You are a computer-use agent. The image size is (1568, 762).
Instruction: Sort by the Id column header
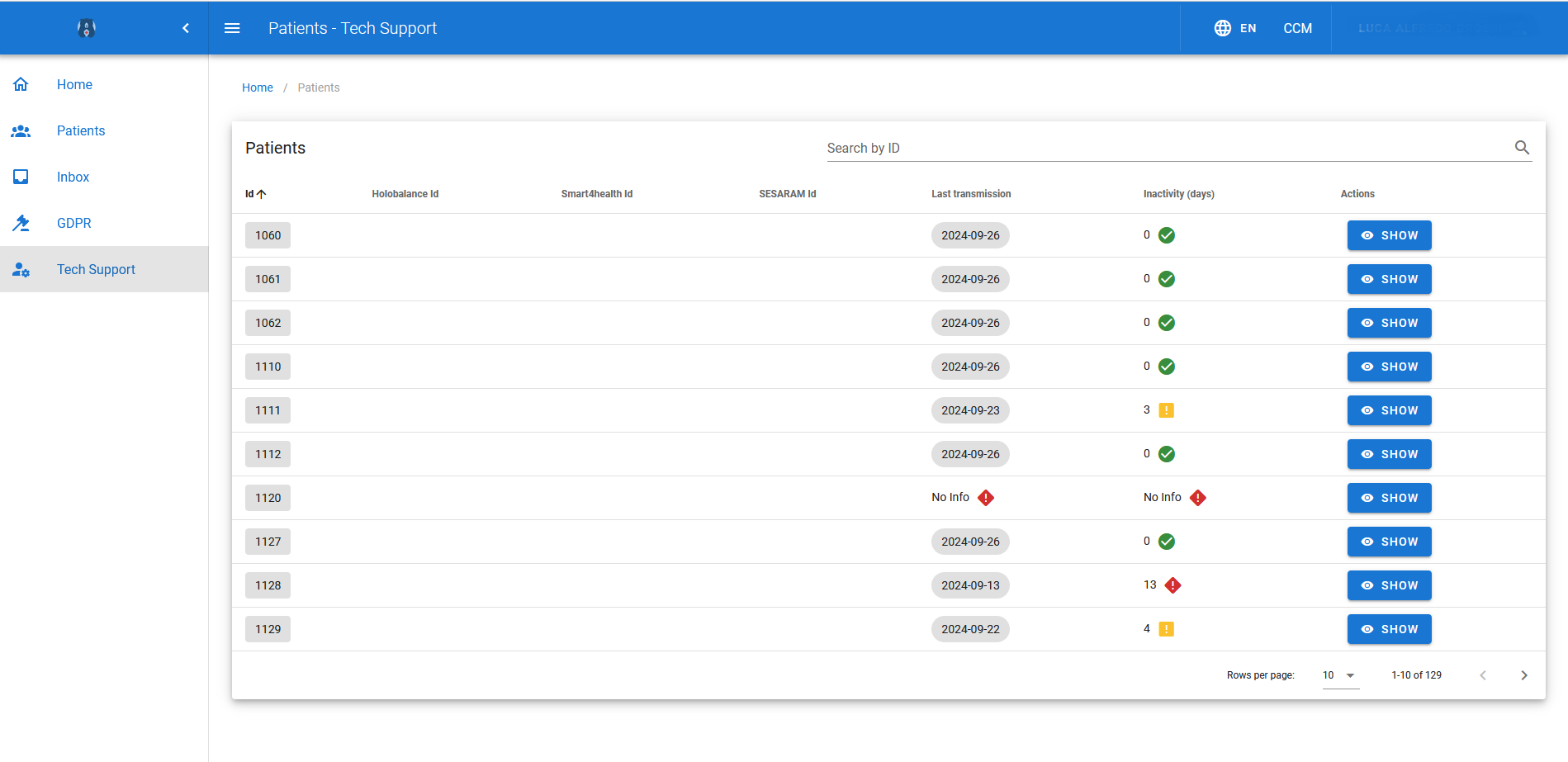pos(249,194)
